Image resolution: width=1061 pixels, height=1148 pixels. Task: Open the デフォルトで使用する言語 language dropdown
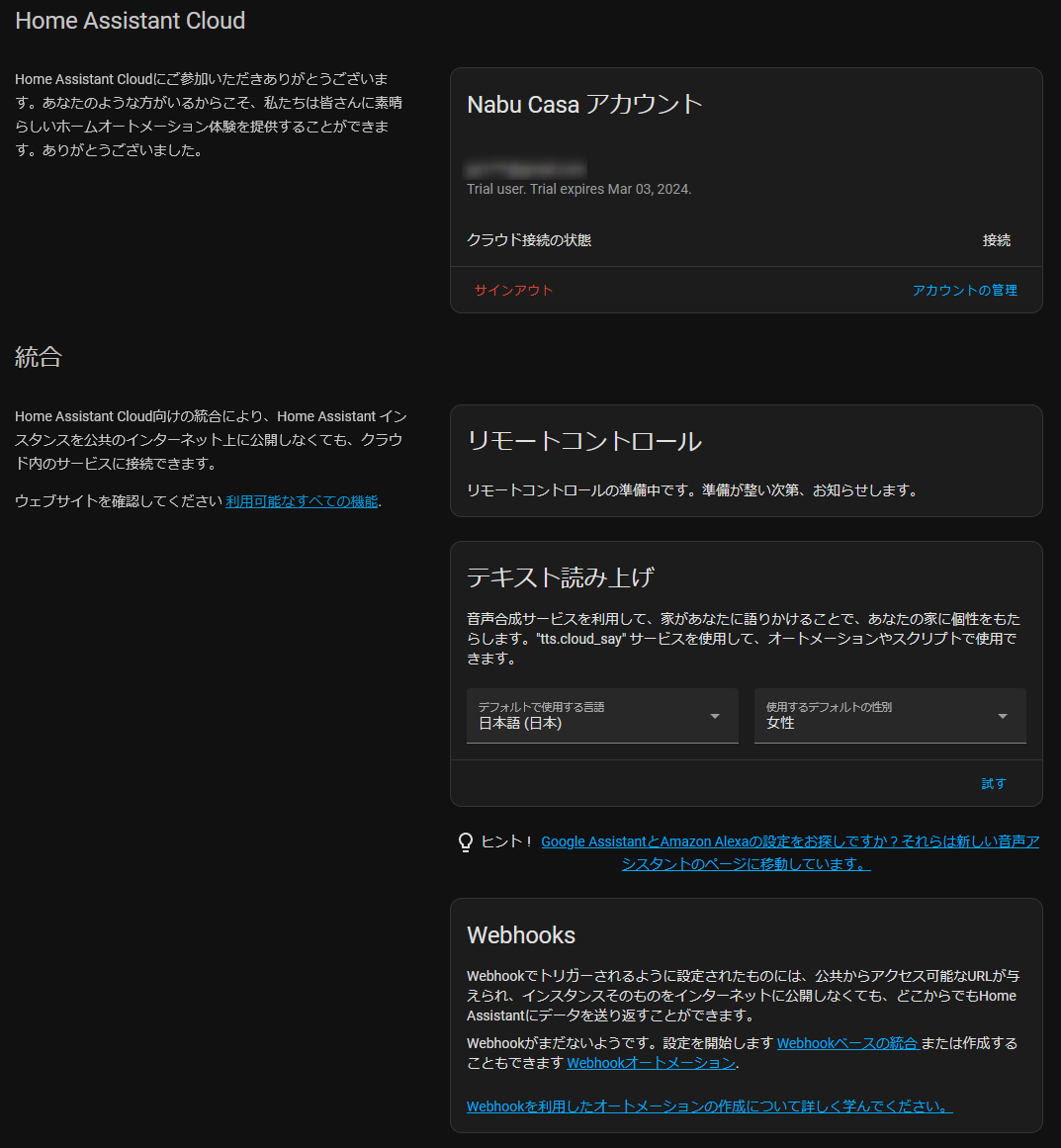[x=602, y=715]
